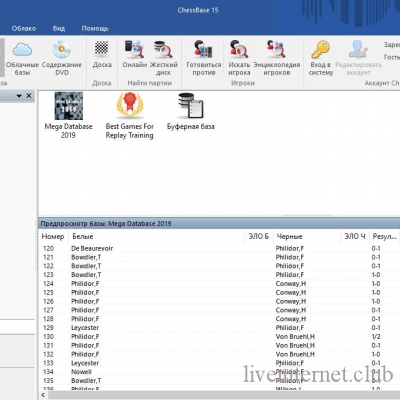
Task: Select Nowell in game 134
Action: (81, 372)
